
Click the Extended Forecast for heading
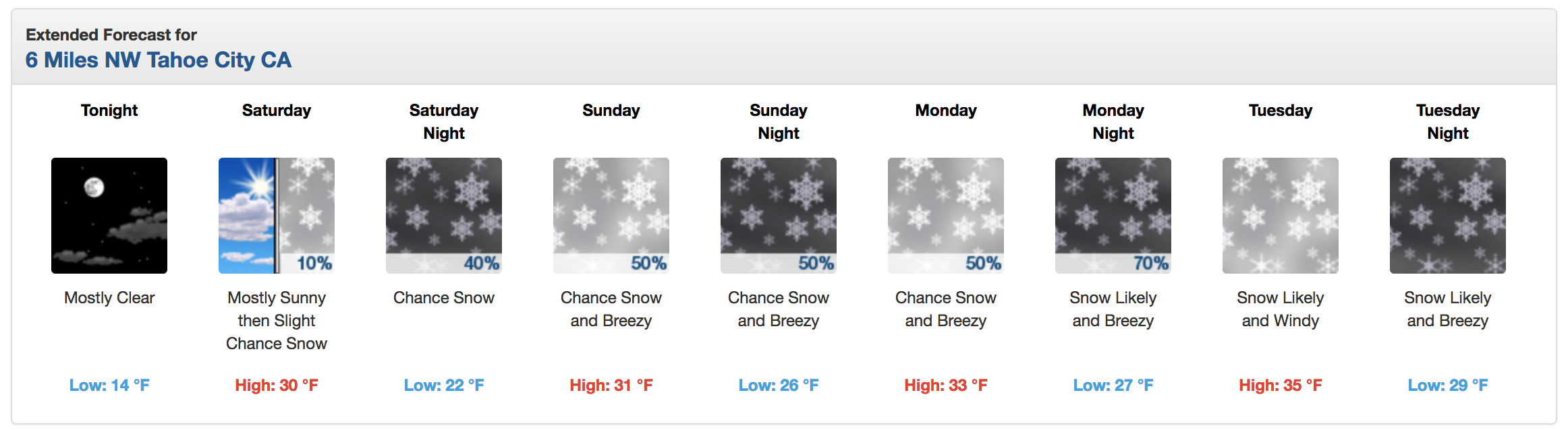111,34
